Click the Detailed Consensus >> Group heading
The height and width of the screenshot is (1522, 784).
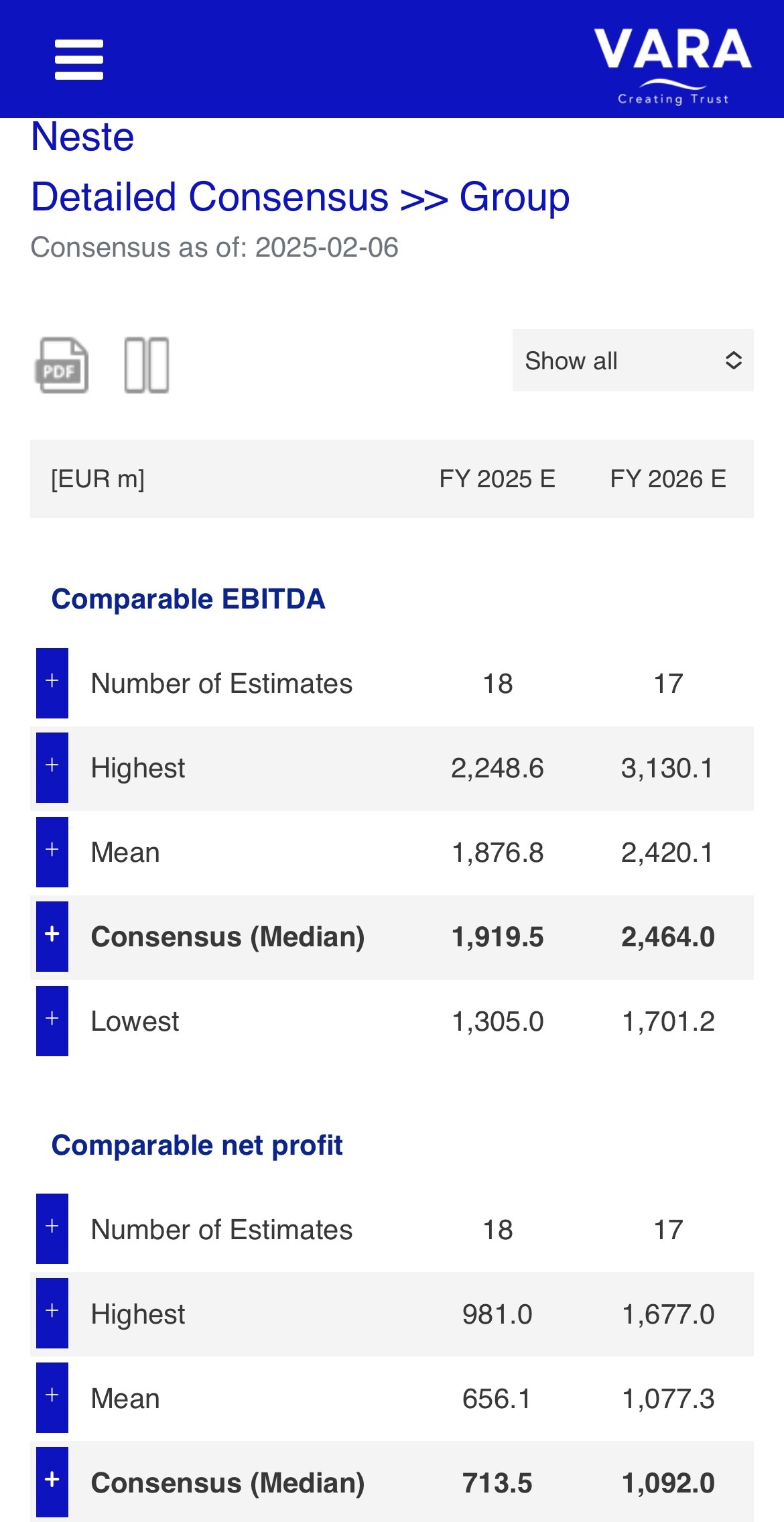pos(300,197)
